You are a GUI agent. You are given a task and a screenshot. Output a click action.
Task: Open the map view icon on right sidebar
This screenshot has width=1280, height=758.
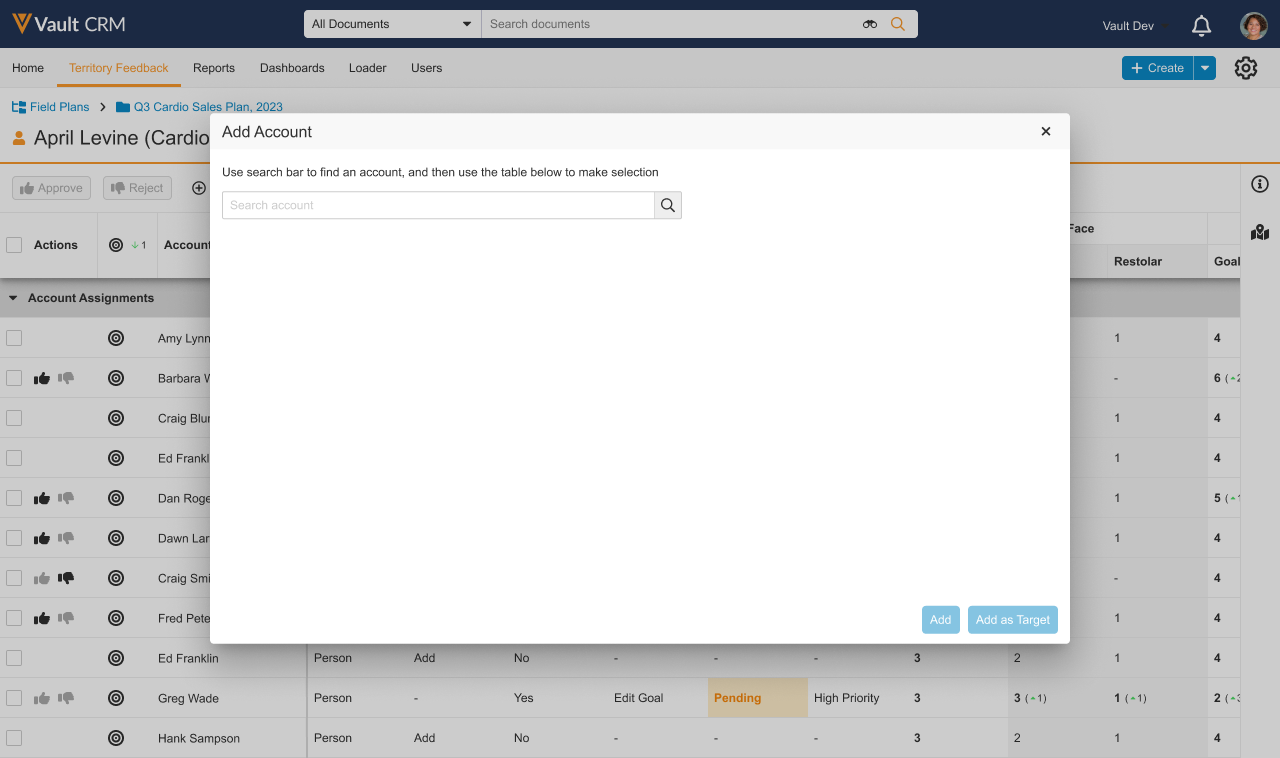tap(1260, 232)
